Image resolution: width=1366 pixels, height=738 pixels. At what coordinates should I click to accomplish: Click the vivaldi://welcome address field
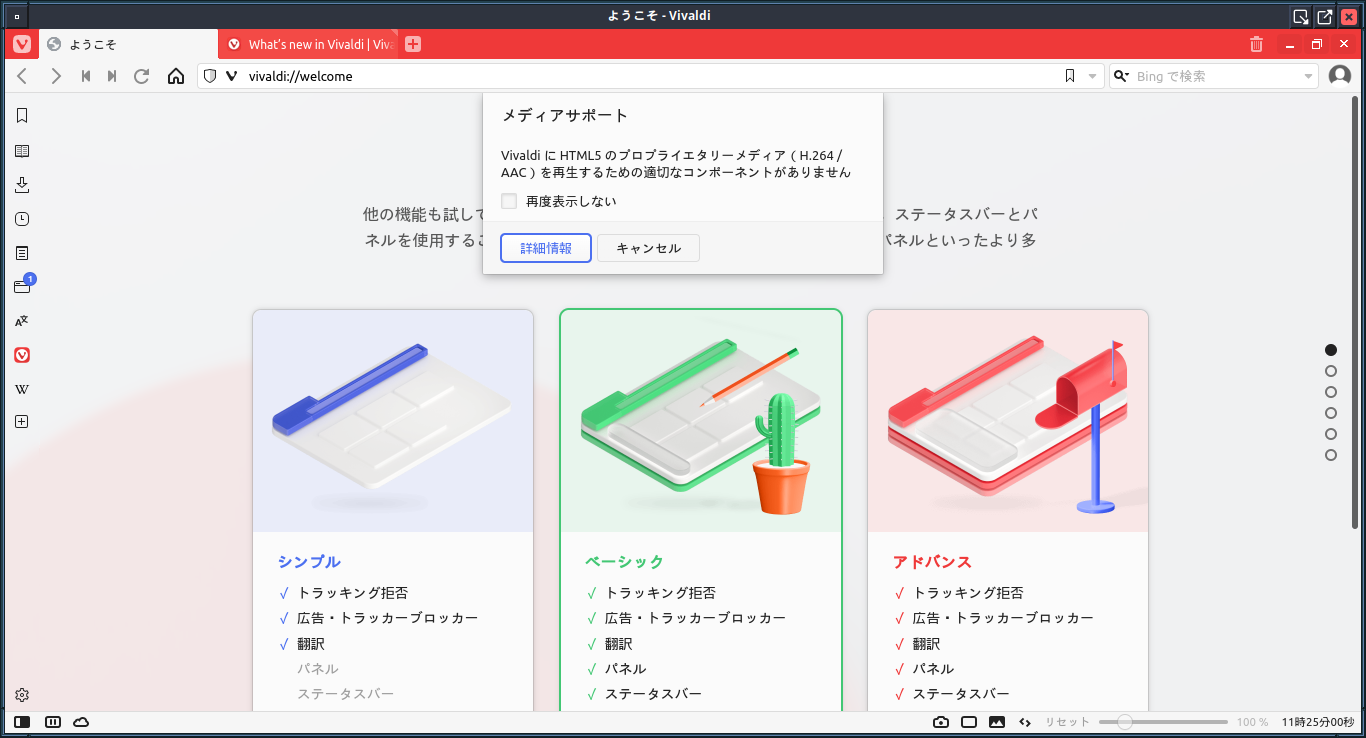pos(650,76)
